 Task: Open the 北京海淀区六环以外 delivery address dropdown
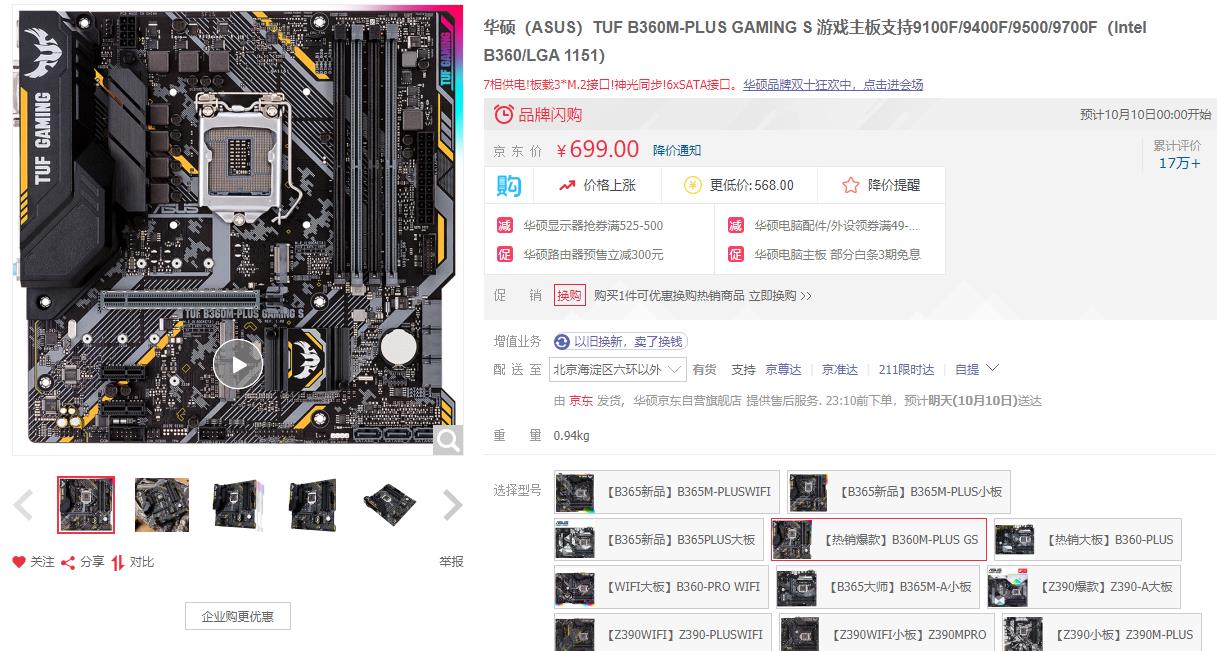click(618, 370)
